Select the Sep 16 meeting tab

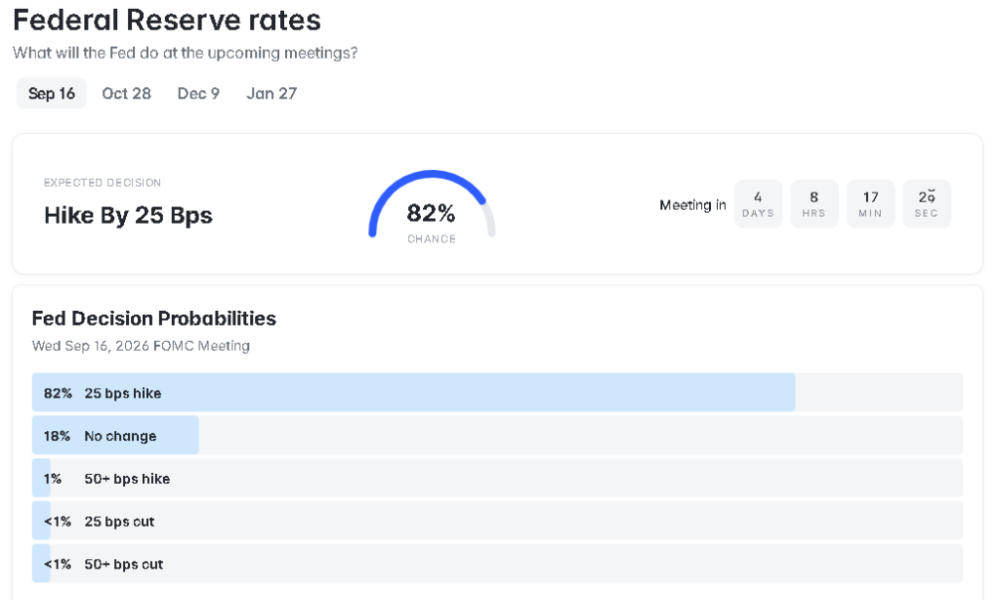click(x=51, y=93)
